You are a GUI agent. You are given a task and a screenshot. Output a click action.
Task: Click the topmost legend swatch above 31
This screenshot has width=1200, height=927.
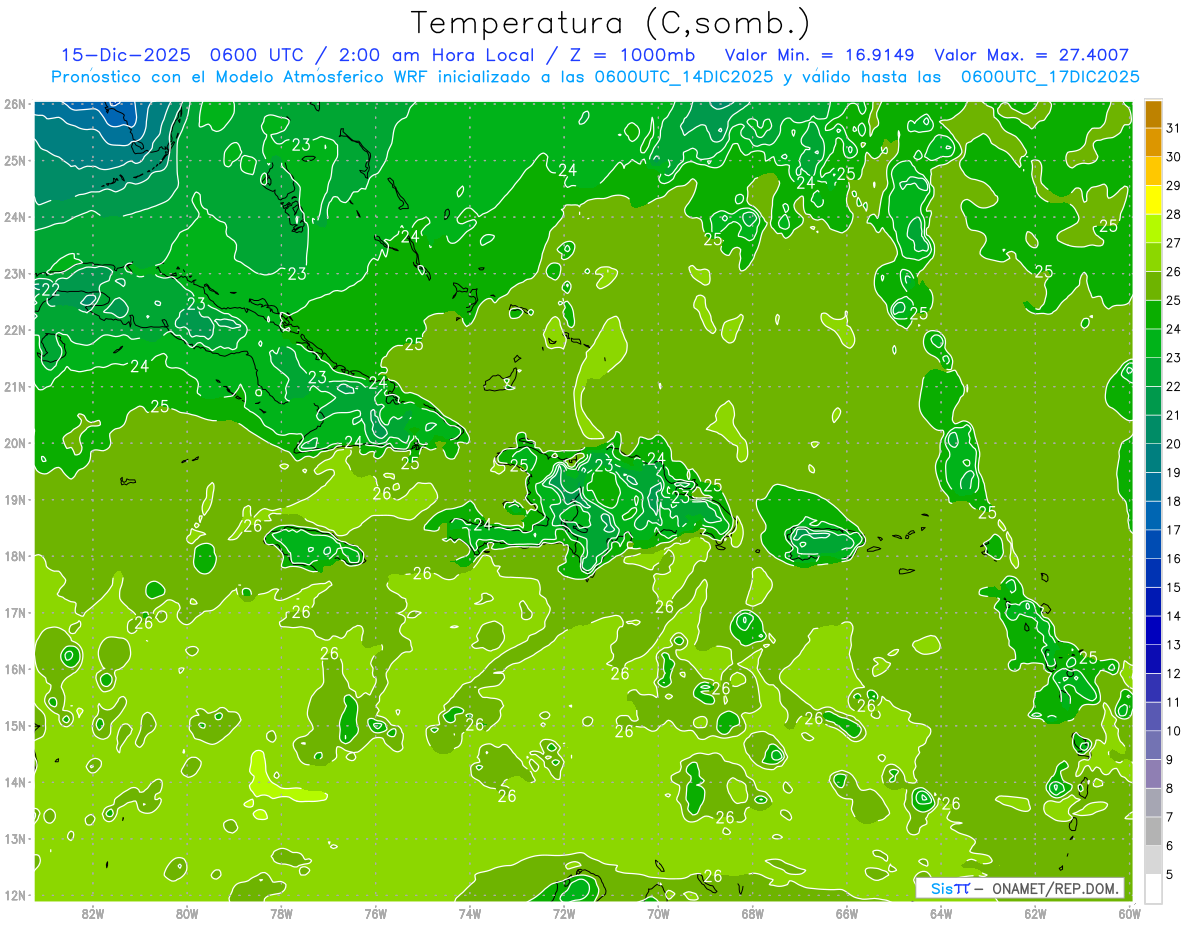1153,114
